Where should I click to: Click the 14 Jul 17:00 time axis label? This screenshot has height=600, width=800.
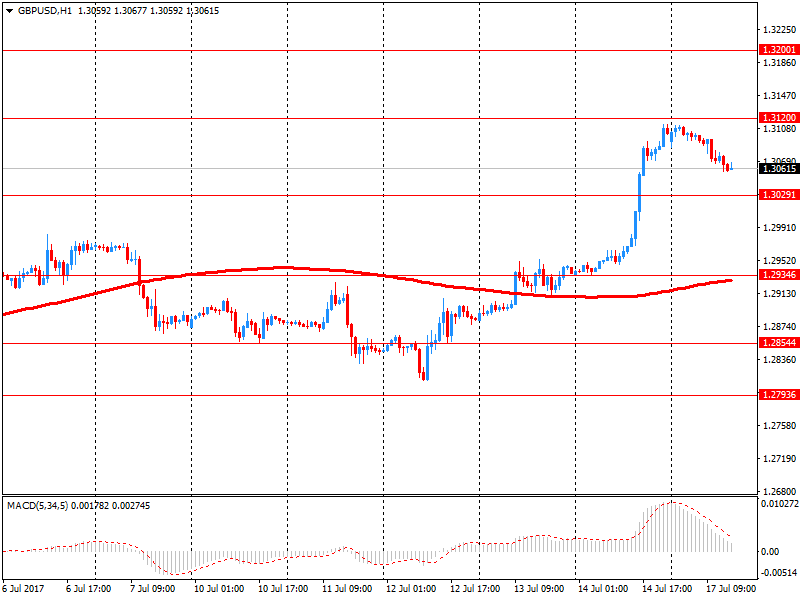[667, 588]
